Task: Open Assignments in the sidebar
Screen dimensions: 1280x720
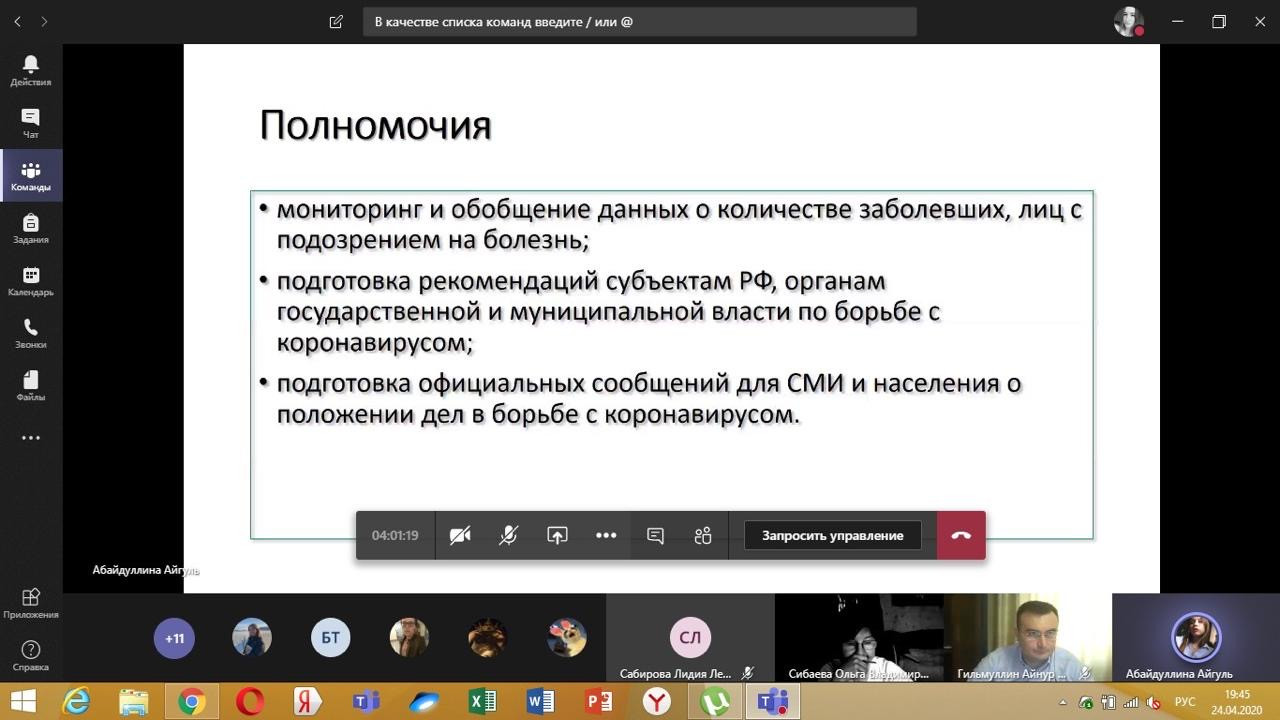Action: click(x=30, y=228)
